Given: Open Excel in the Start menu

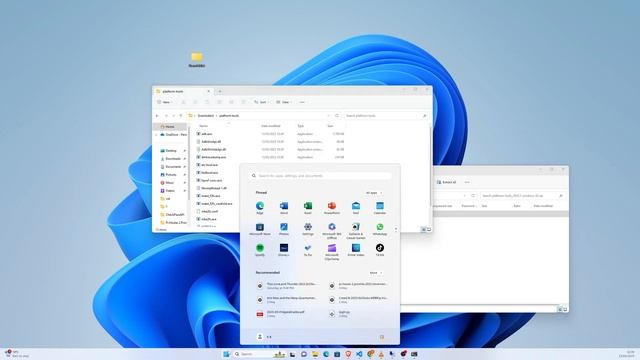Looking at the screenshot, I should pos(308,207).
